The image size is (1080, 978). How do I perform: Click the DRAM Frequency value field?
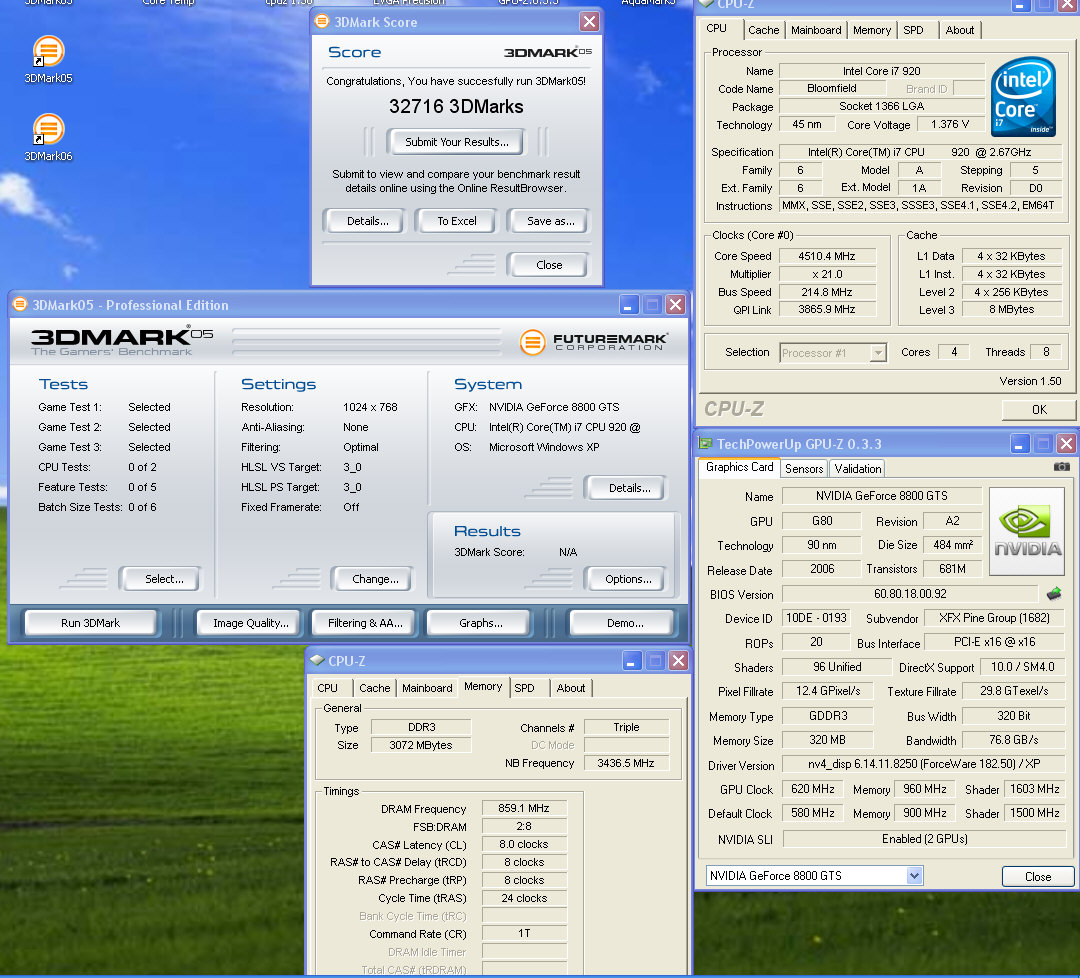click(523, 809)
